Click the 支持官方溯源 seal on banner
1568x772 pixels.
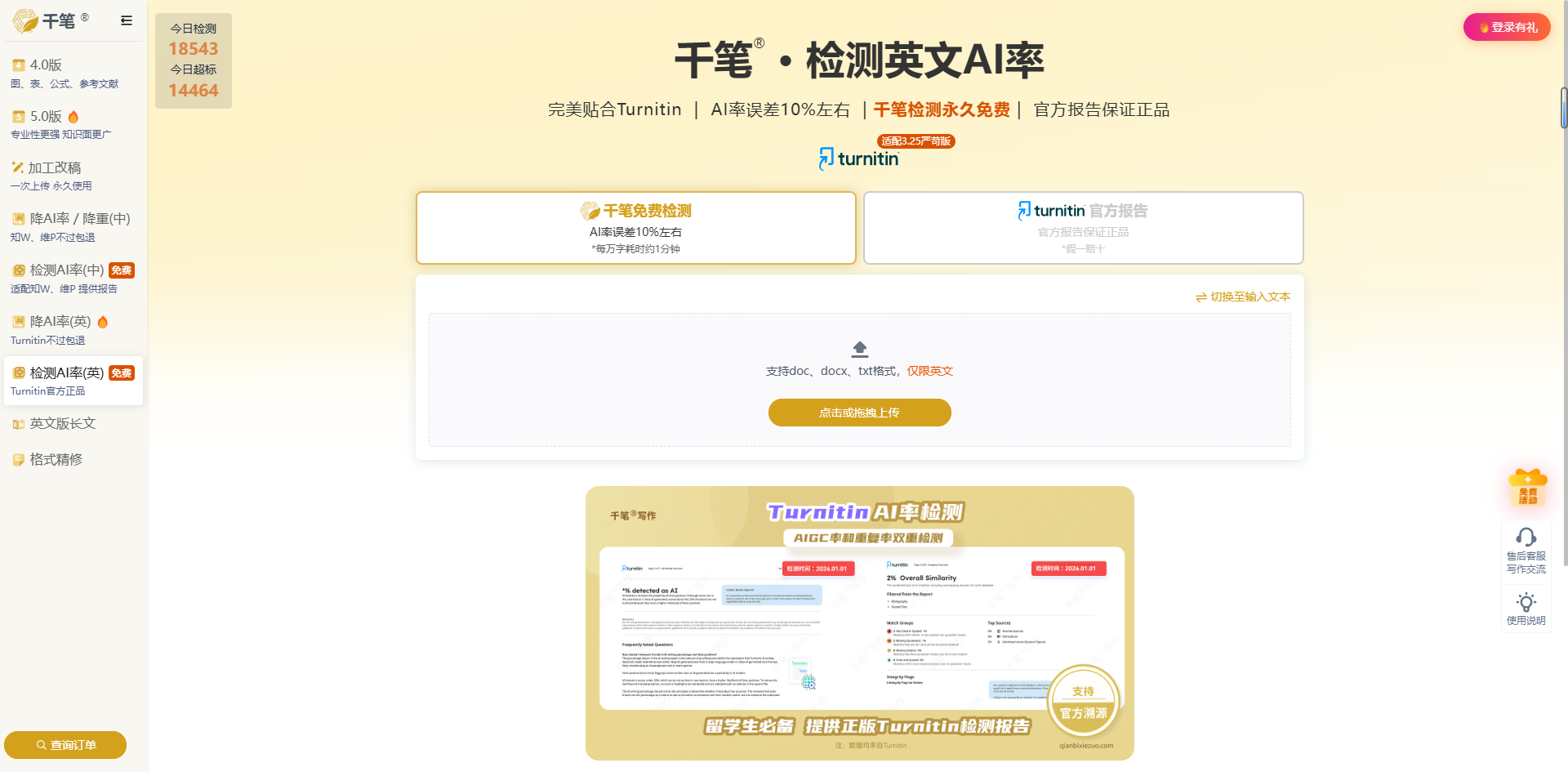click(1083, 703)
